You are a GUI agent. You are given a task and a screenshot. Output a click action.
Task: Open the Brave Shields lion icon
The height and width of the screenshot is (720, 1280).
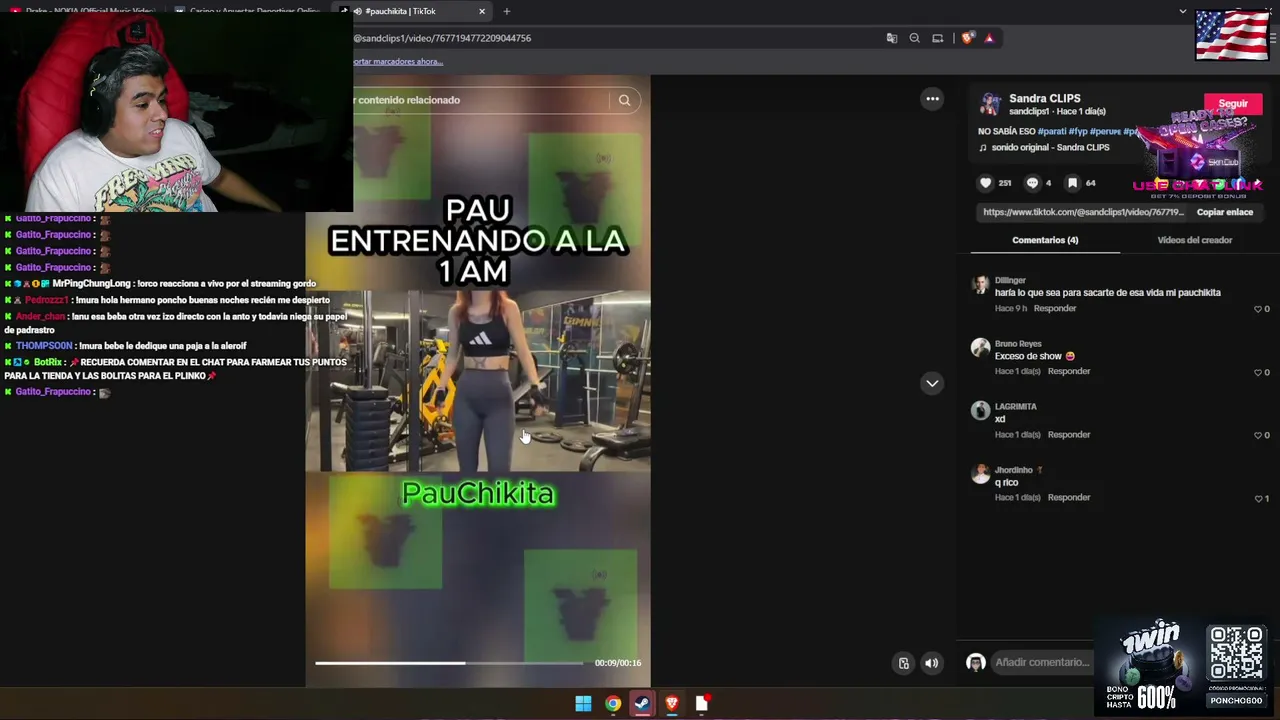[x=967, y=38]
